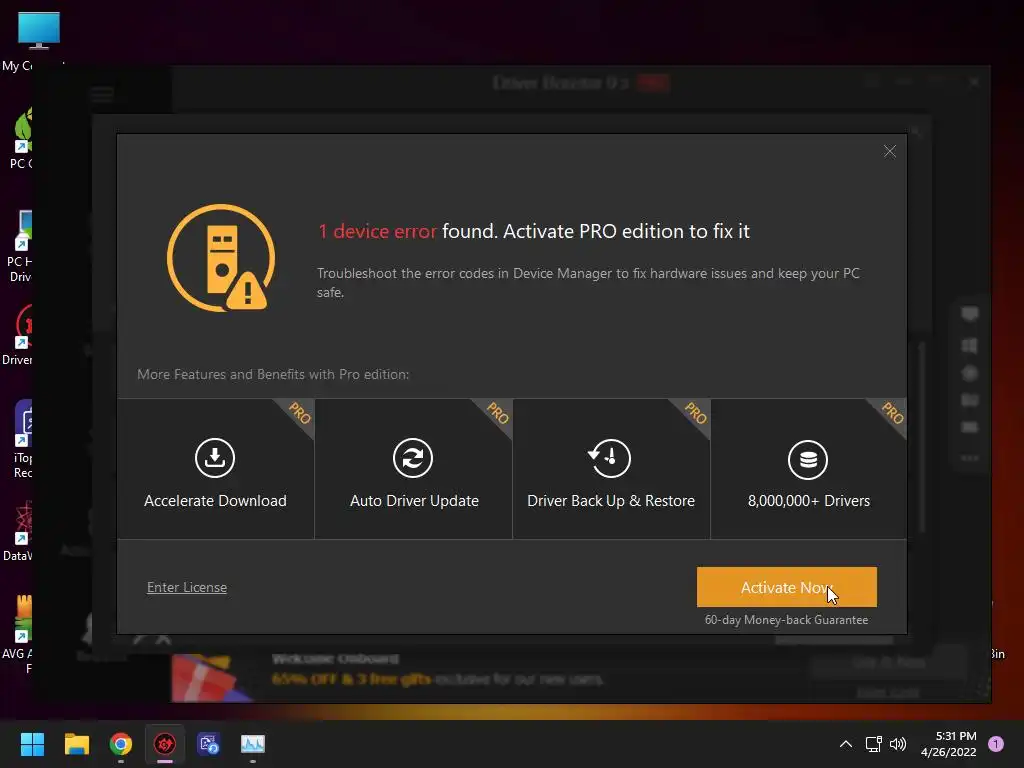Viewport: 1024px width, 768px height.
Task: Open the notification center badge
Action: coord(996,744)
